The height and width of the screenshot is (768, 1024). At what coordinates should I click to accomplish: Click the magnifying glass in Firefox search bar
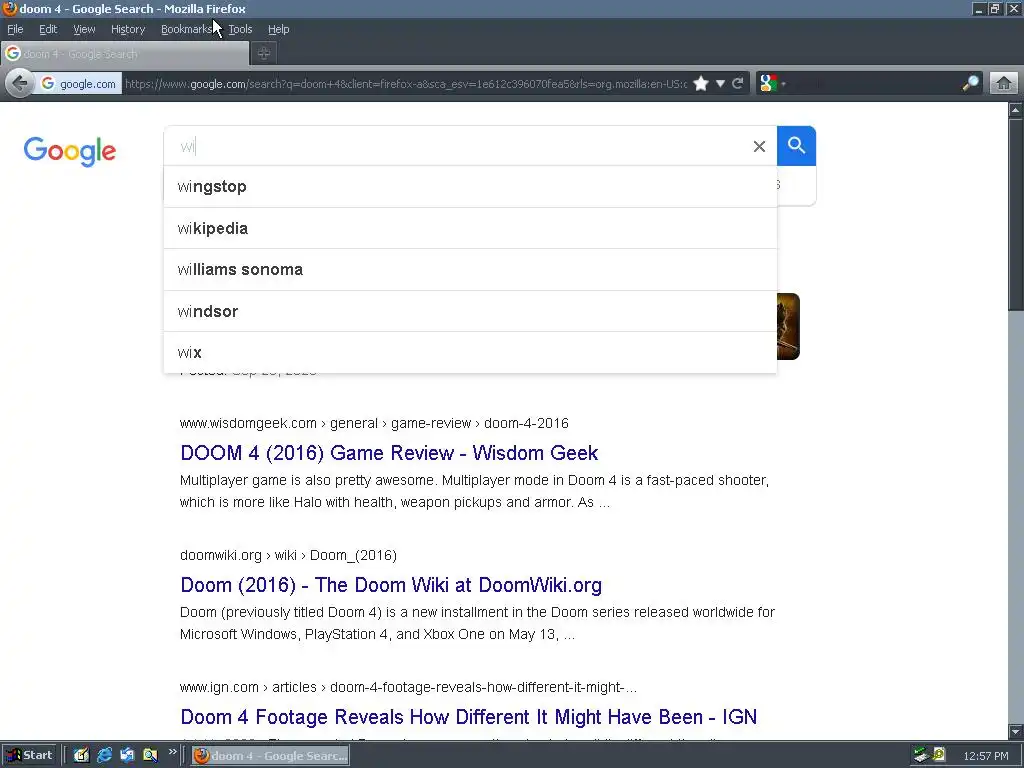(970, 84)
